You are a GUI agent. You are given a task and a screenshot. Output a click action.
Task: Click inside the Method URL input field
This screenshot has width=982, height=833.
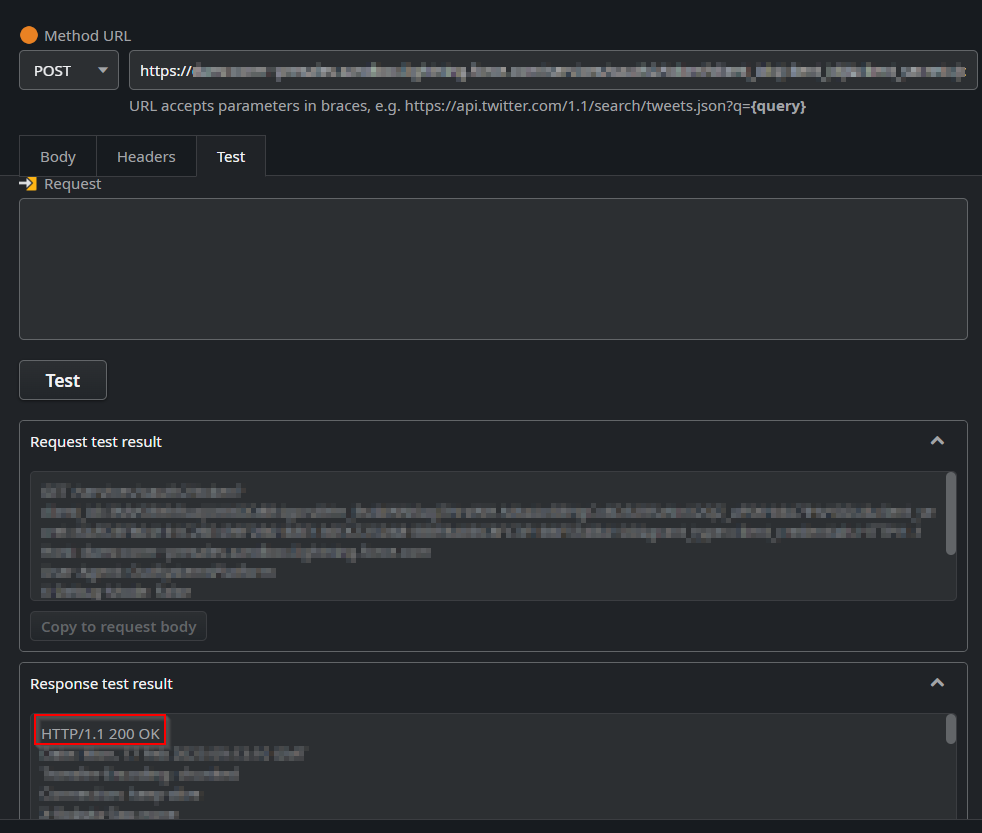pyautogui.click(x=553, y=70)
